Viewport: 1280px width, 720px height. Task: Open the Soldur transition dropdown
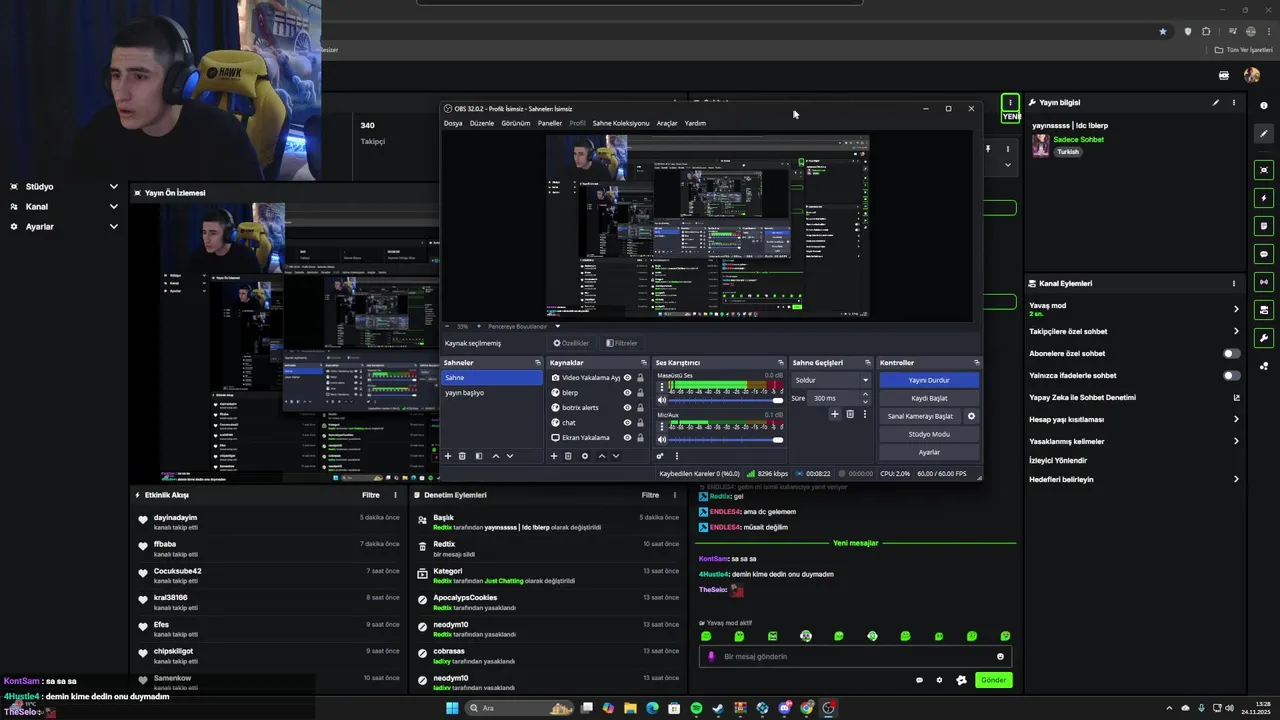pos(831,380)
